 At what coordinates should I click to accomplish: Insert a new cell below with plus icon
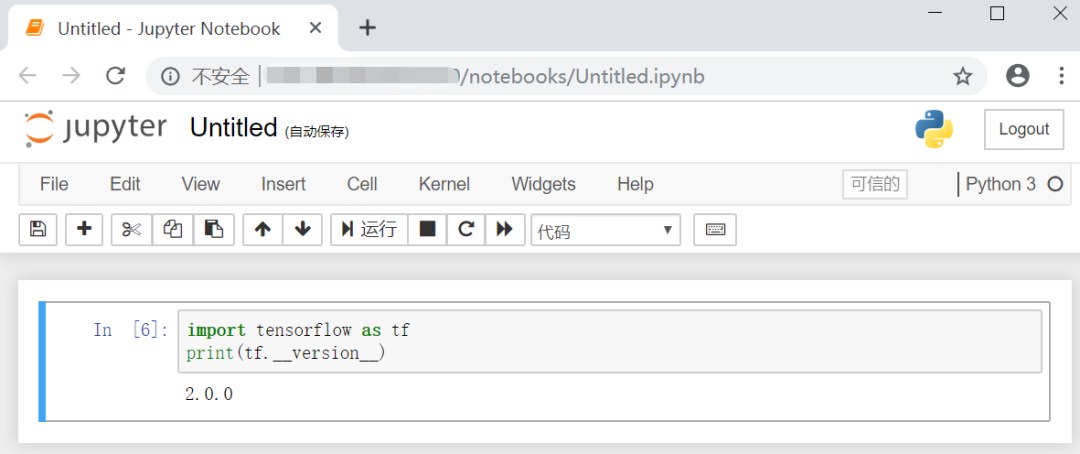84,230
